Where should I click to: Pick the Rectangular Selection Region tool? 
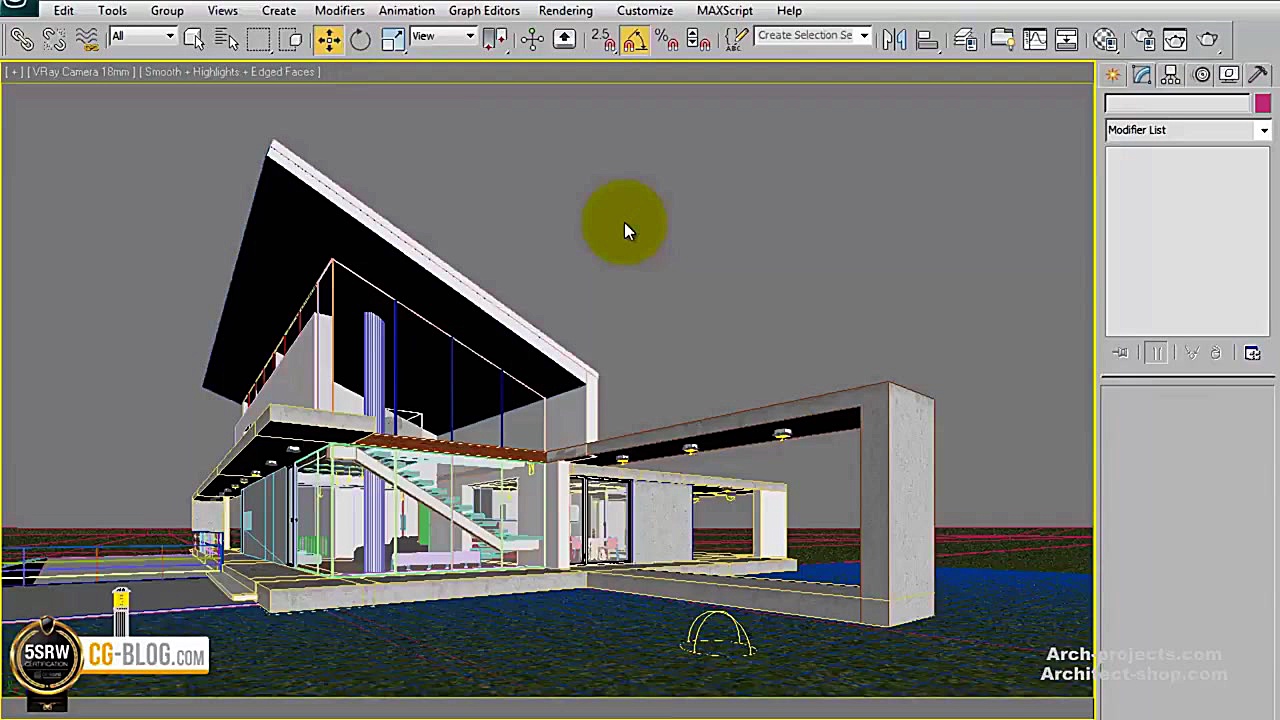click(x=259, y=39)
